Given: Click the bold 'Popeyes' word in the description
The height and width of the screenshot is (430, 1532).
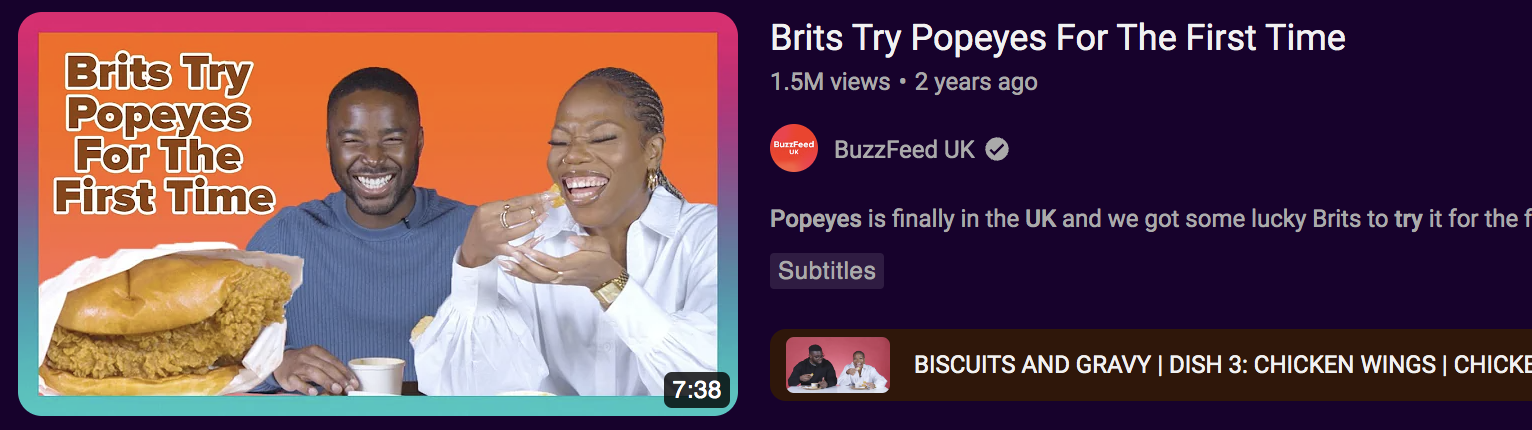Looking at the screenshot, I should point(816,219).
